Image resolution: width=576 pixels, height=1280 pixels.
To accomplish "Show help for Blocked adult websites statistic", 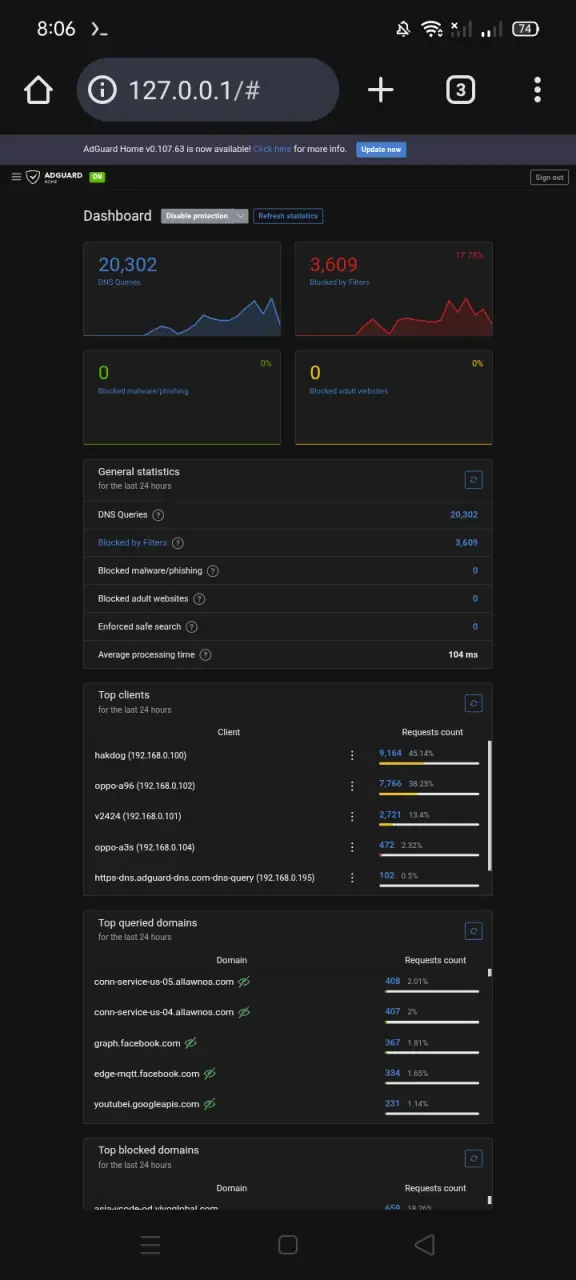I will coord(199,599).
